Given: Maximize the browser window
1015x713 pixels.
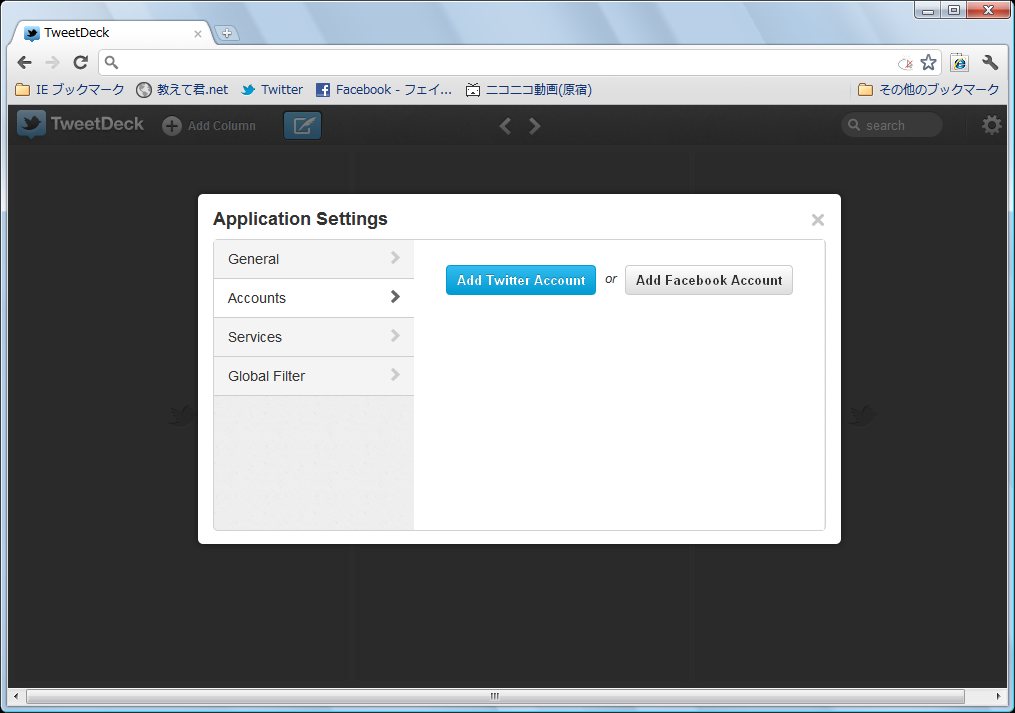Looking at the screenshot, I should [954, 10].
